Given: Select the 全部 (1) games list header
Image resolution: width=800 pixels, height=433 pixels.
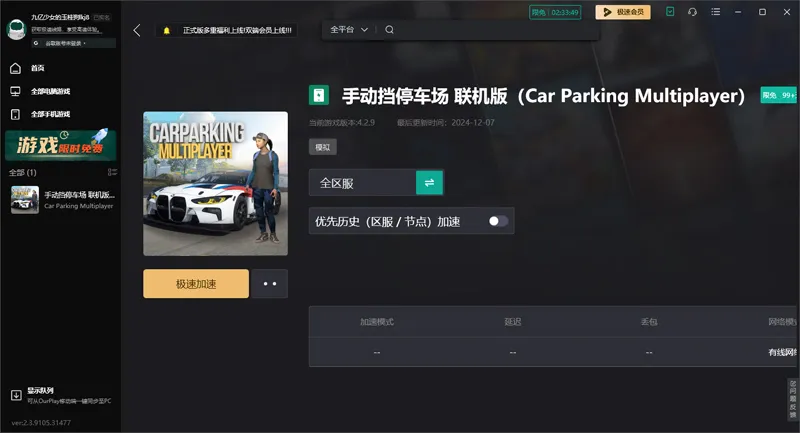Looking at the screenshot, I should (x=22, y=172).
